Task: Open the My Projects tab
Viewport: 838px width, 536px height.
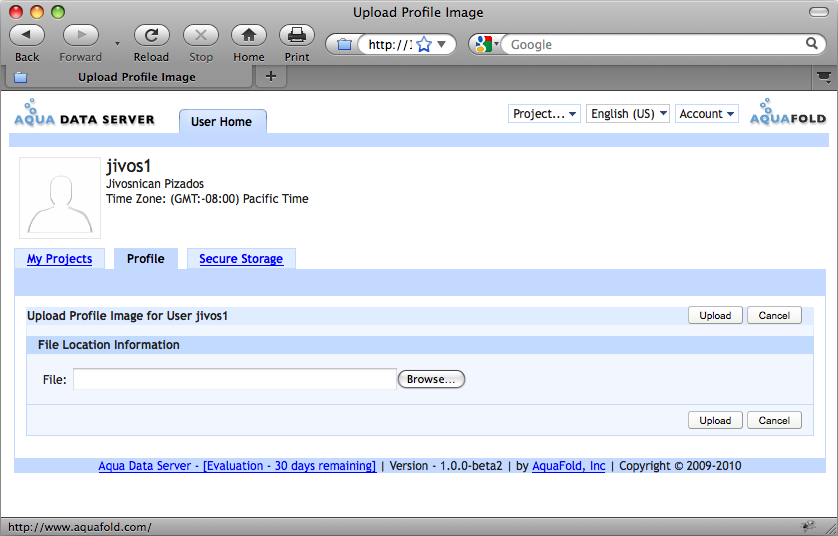Action: tap(59, 259)
